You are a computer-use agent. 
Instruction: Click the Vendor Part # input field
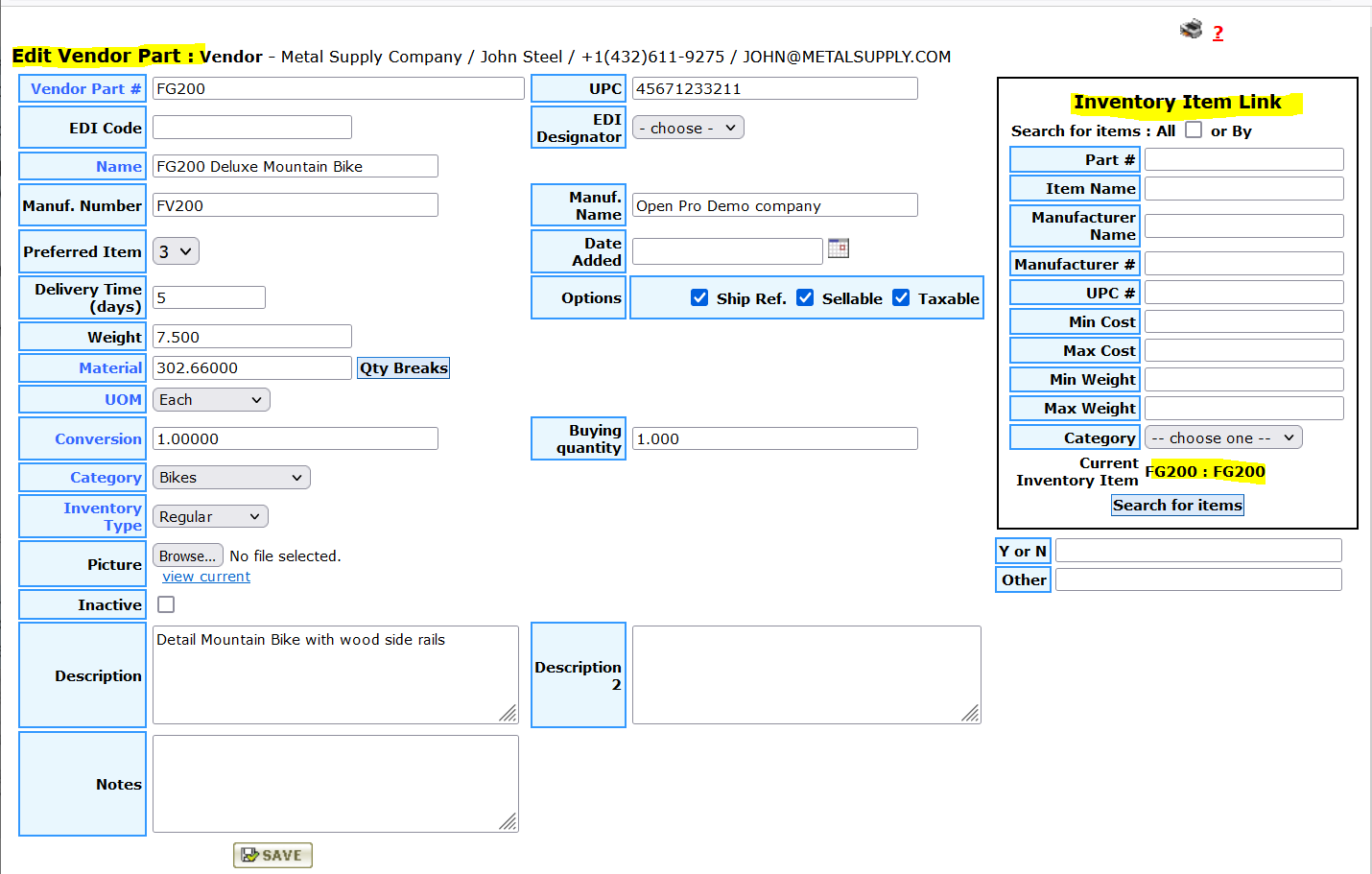pyautogui.click(x=338, y=88)
